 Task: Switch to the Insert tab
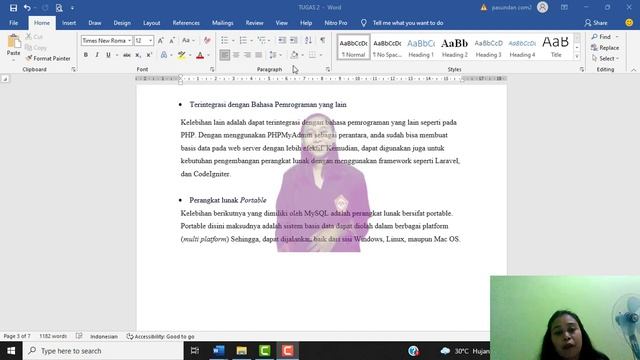69,23
